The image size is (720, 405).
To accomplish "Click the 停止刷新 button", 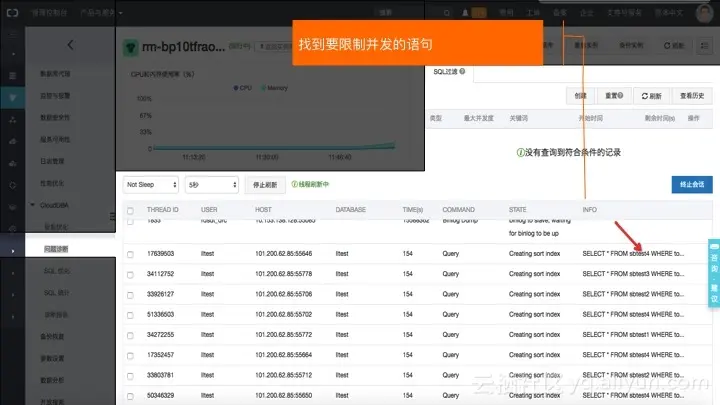I will (x=265, y=185).
